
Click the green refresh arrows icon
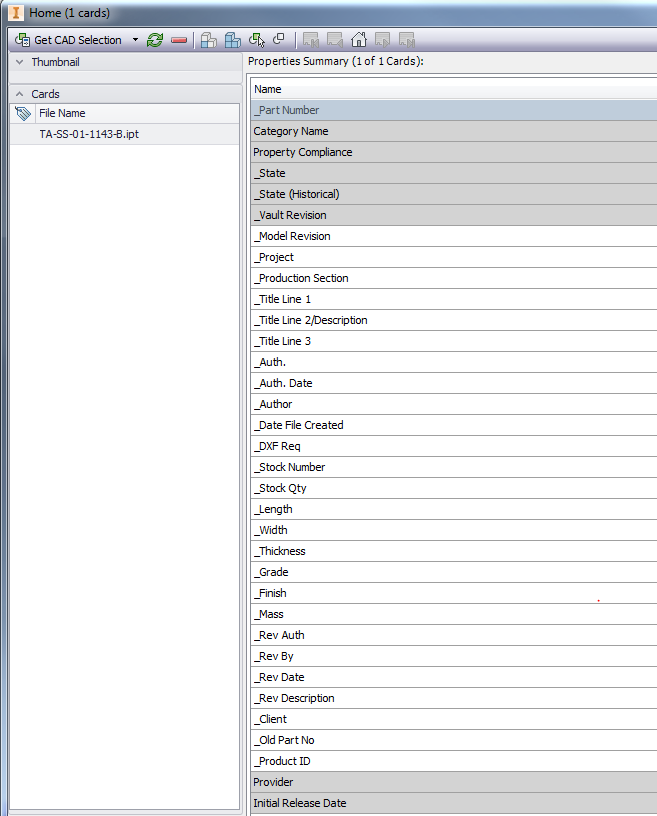coord(155,40)
